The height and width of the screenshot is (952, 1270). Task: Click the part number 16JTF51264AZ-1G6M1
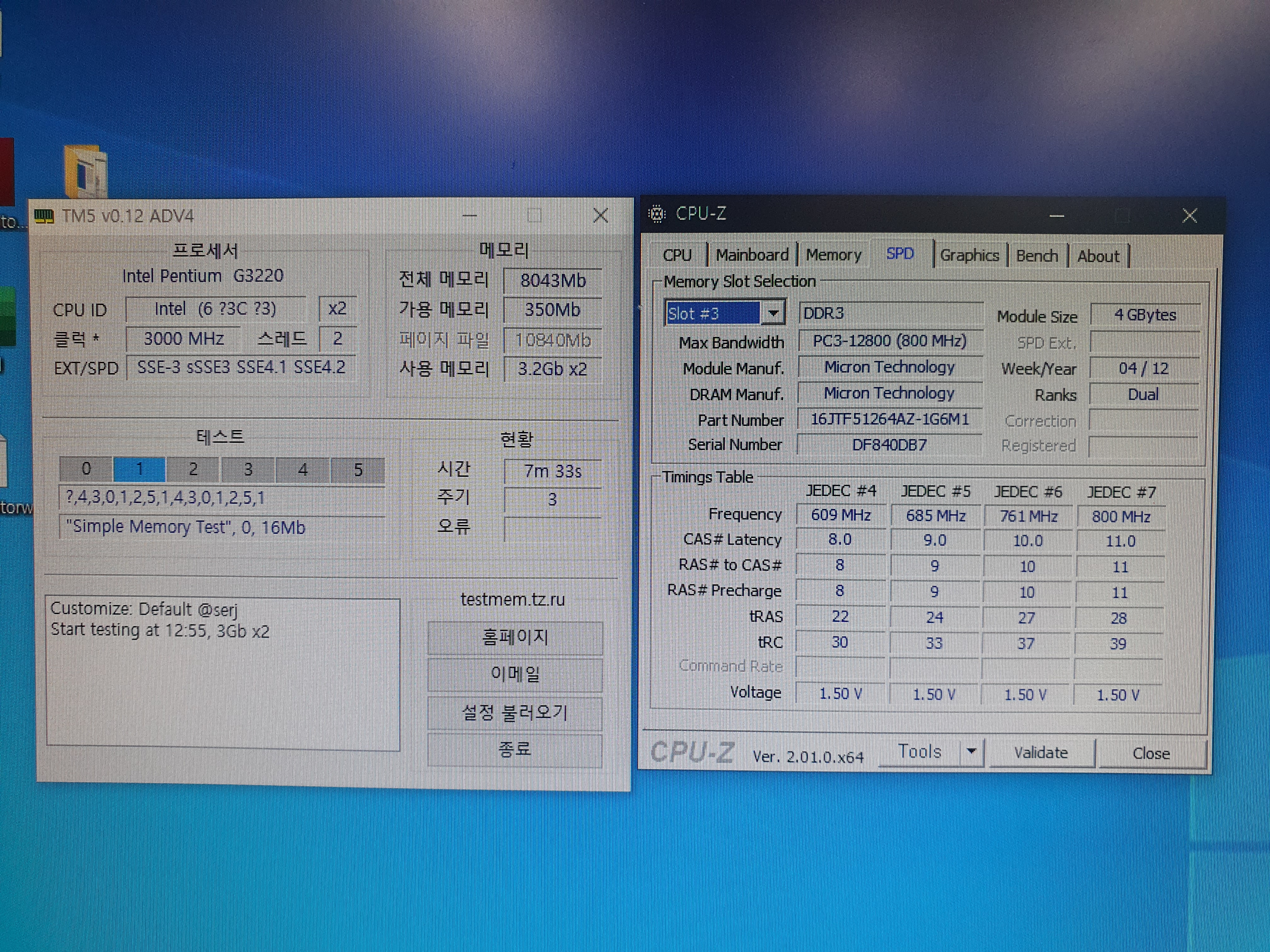pos(890,419)
